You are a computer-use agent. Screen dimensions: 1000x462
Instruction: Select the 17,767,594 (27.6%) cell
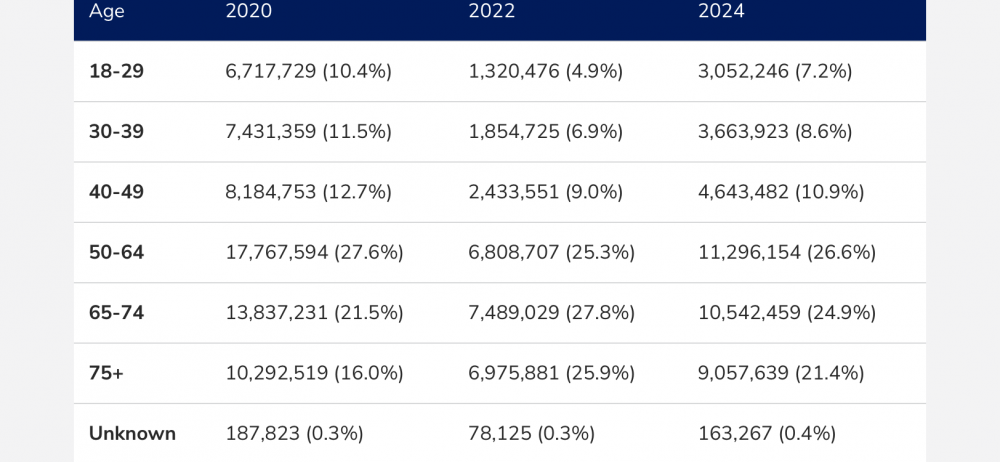(314, 253)
